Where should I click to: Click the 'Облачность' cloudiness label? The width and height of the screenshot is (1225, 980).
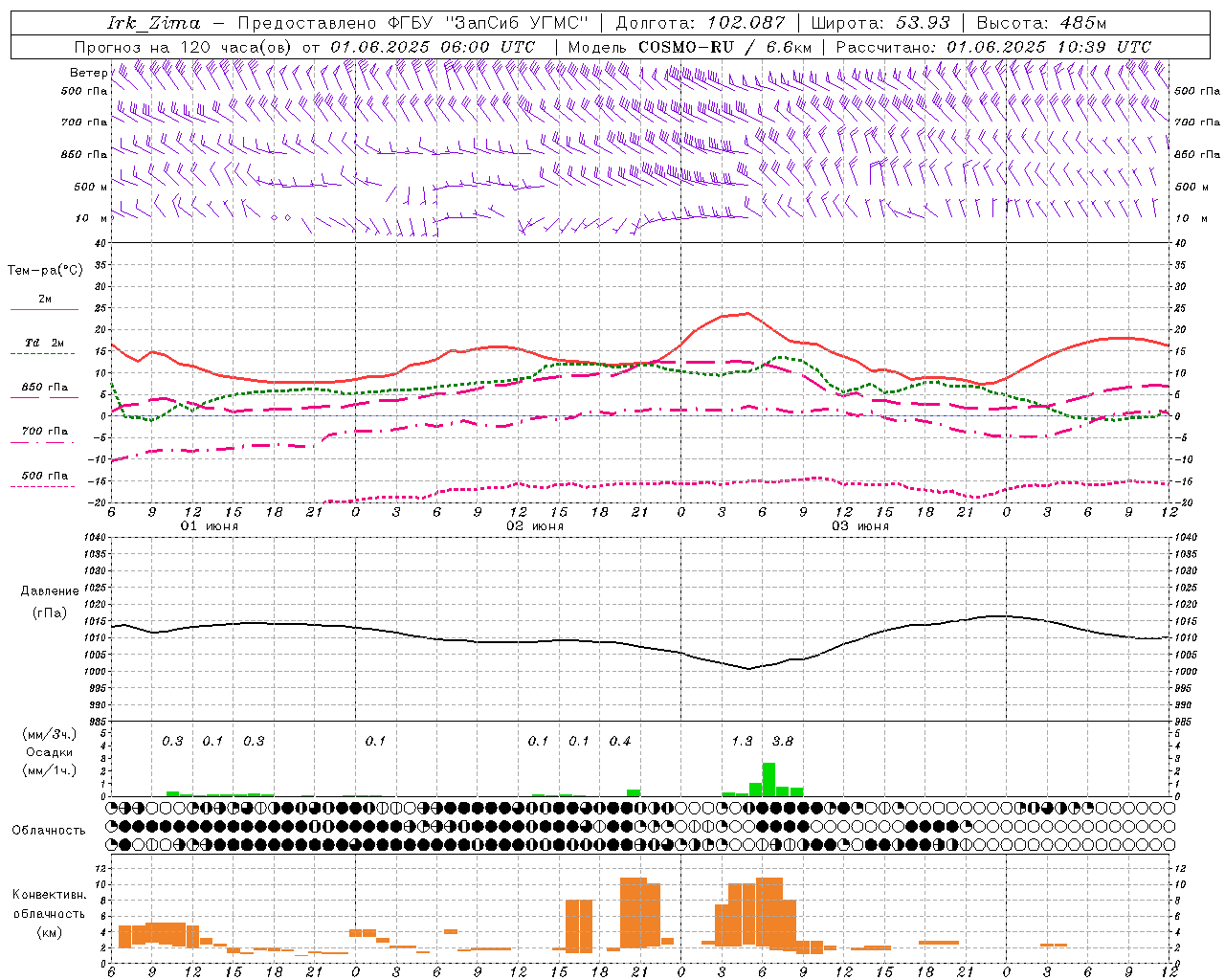[49, 831]
